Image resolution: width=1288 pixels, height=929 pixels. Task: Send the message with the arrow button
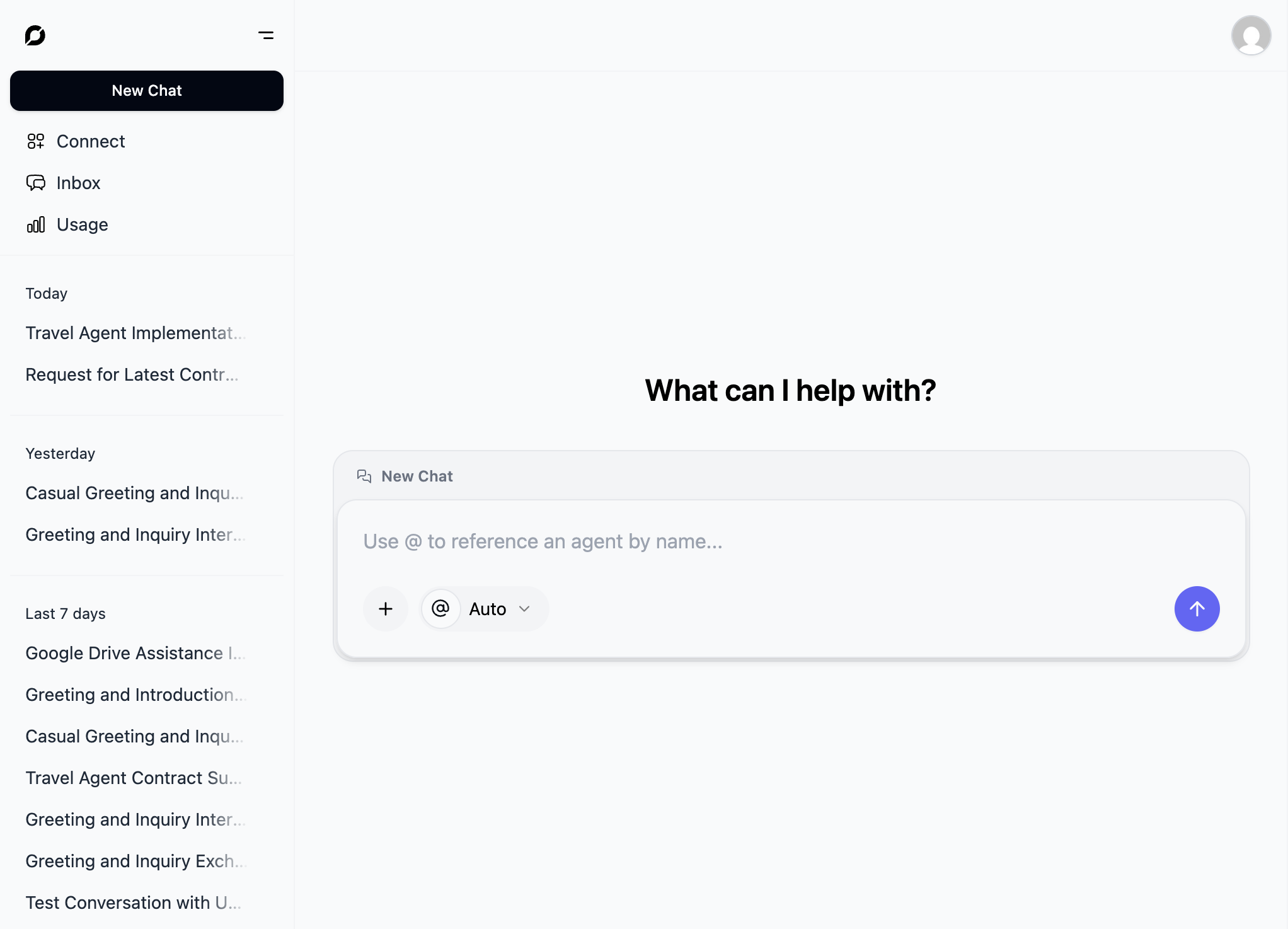pos(1197,609)
